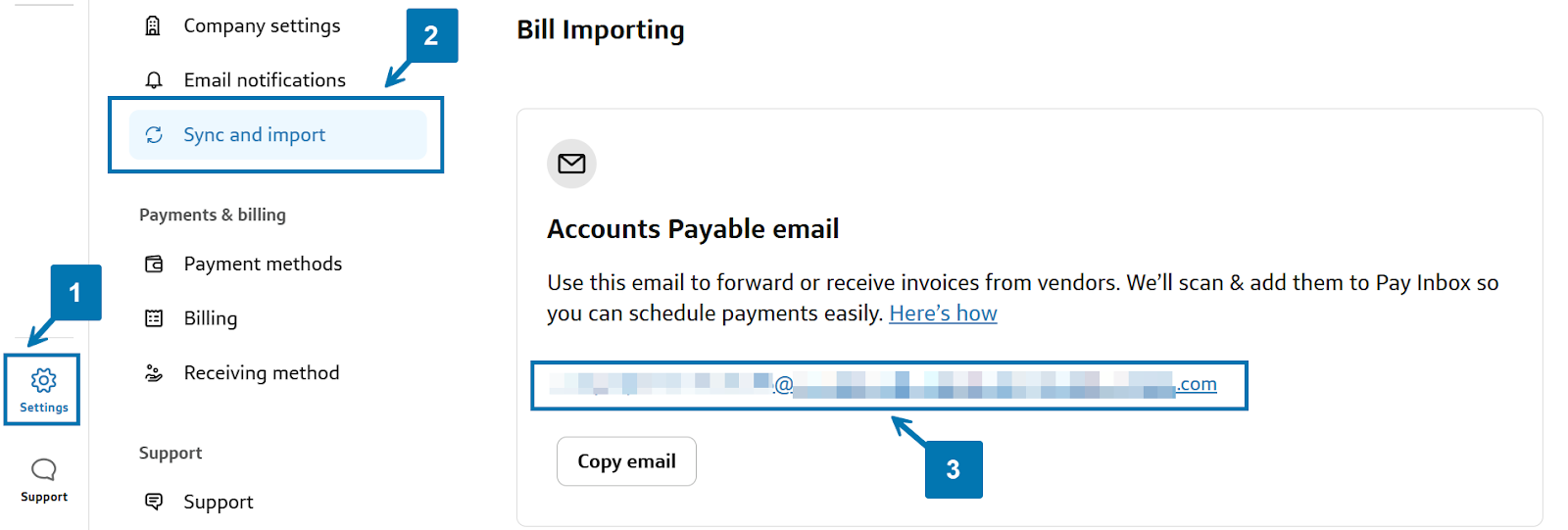
Task: Click the circular arrows Sync and import icon
Action: [154, 135]
